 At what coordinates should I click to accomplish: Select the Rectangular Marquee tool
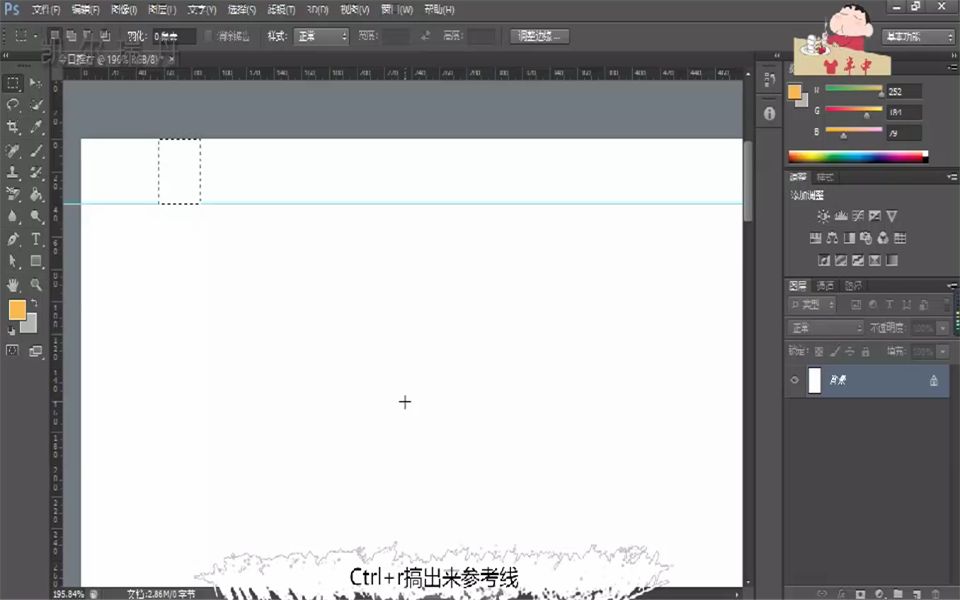pos(15,82)
